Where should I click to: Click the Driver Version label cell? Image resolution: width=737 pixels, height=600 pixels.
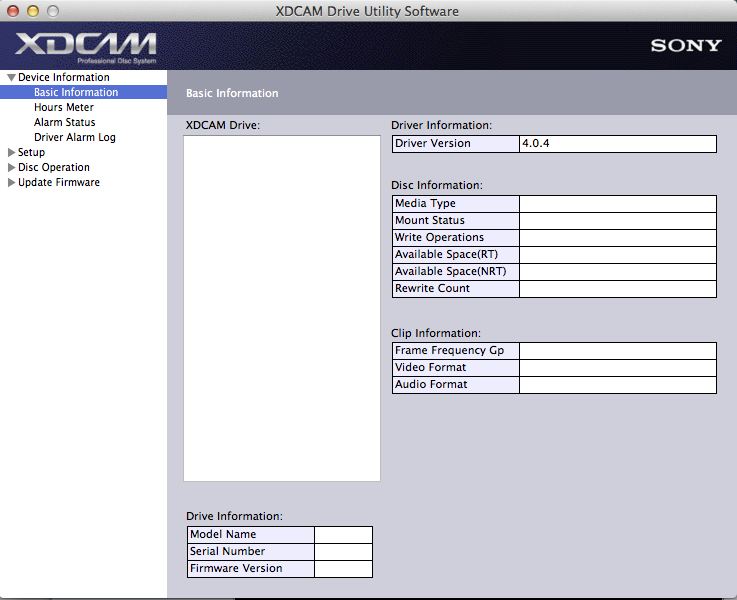pos(455,144)
